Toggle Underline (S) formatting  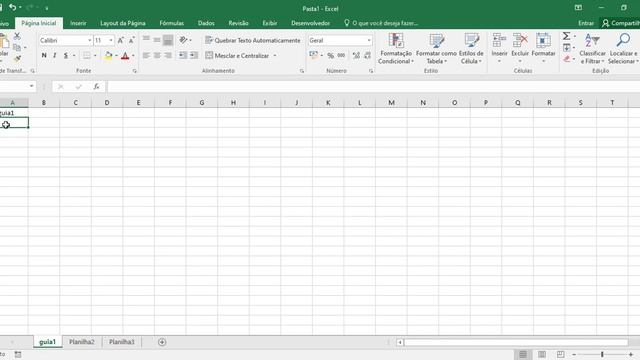[x=66, y=56]
